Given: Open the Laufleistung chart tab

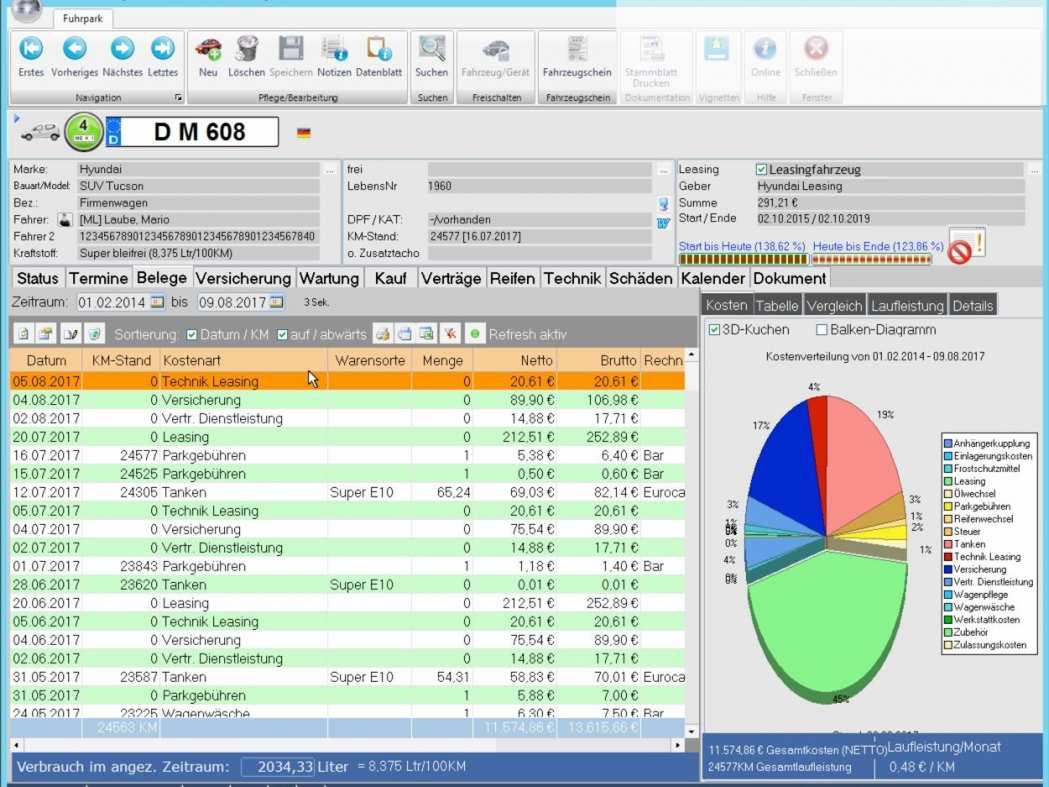Looking at the screenshot, I should pos(907,305).
